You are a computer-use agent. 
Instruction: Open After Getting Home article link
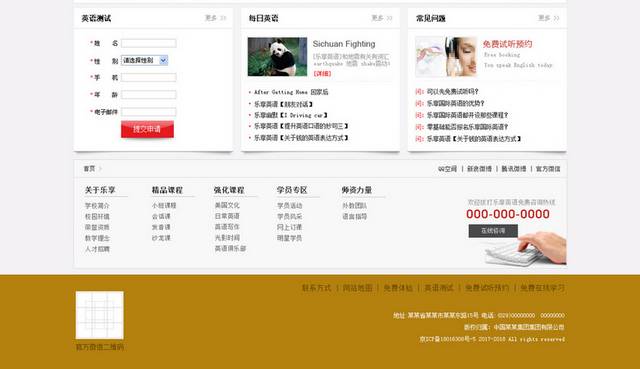pyautogui.click(x=291, y=92)
